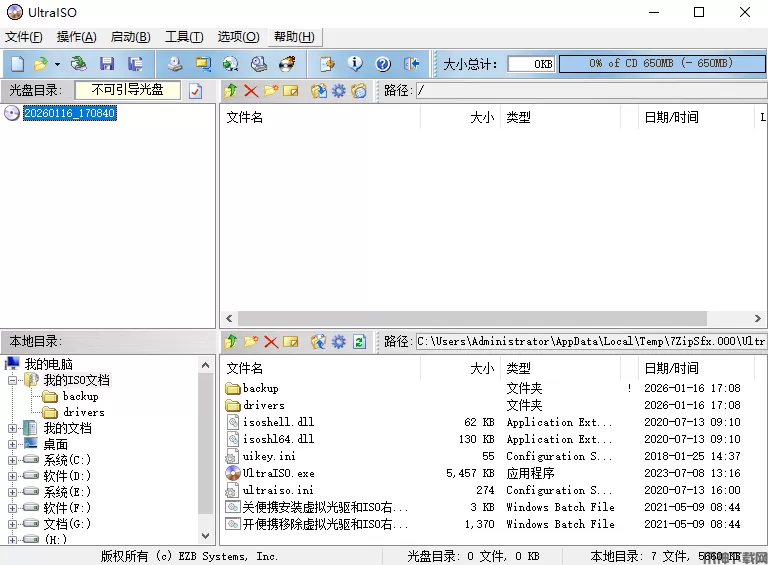Click the info 'i' bubble toolbar icon

[355, 64]
